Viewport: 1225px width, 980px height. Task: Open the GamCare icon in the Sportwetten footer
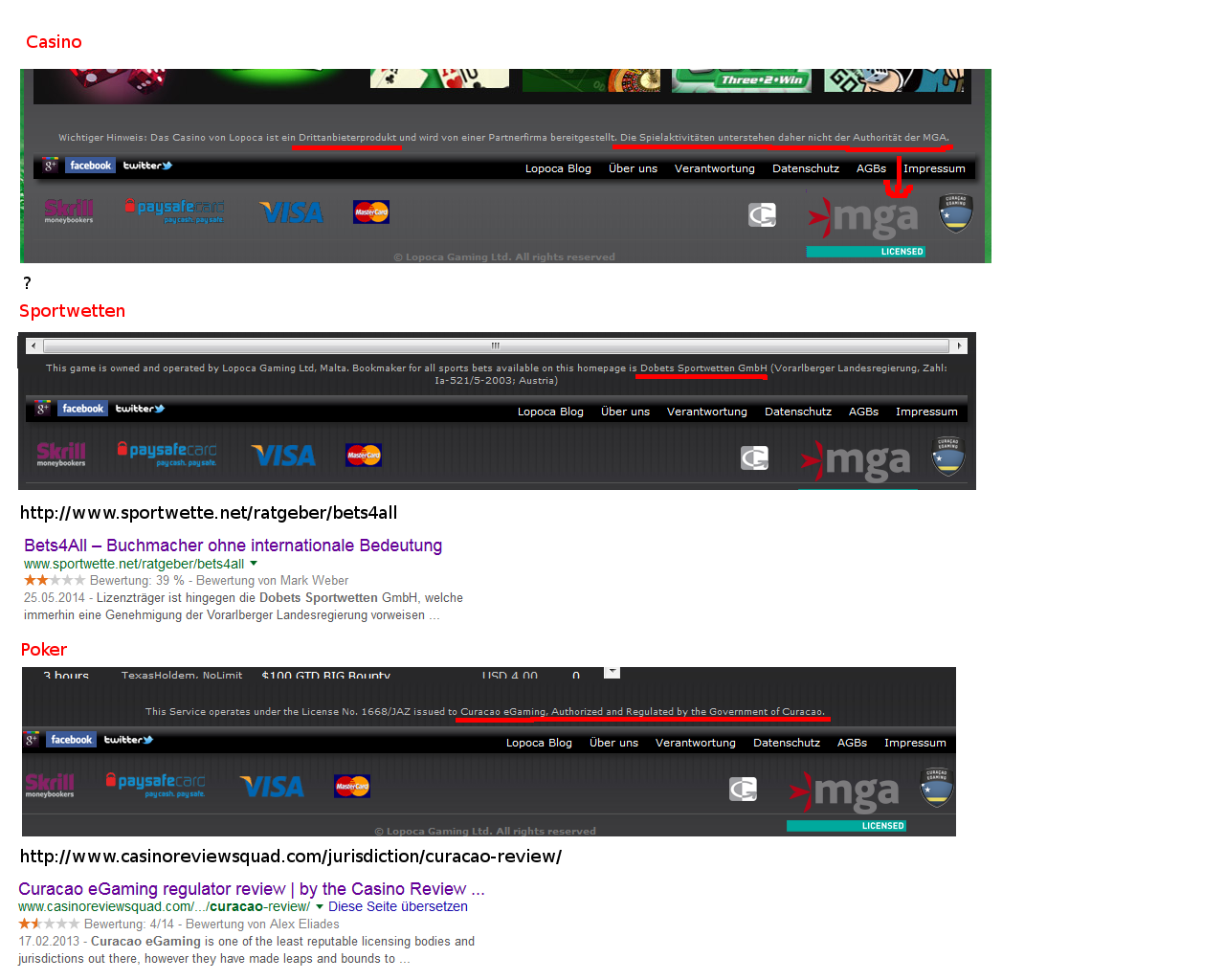coord(754,458)
